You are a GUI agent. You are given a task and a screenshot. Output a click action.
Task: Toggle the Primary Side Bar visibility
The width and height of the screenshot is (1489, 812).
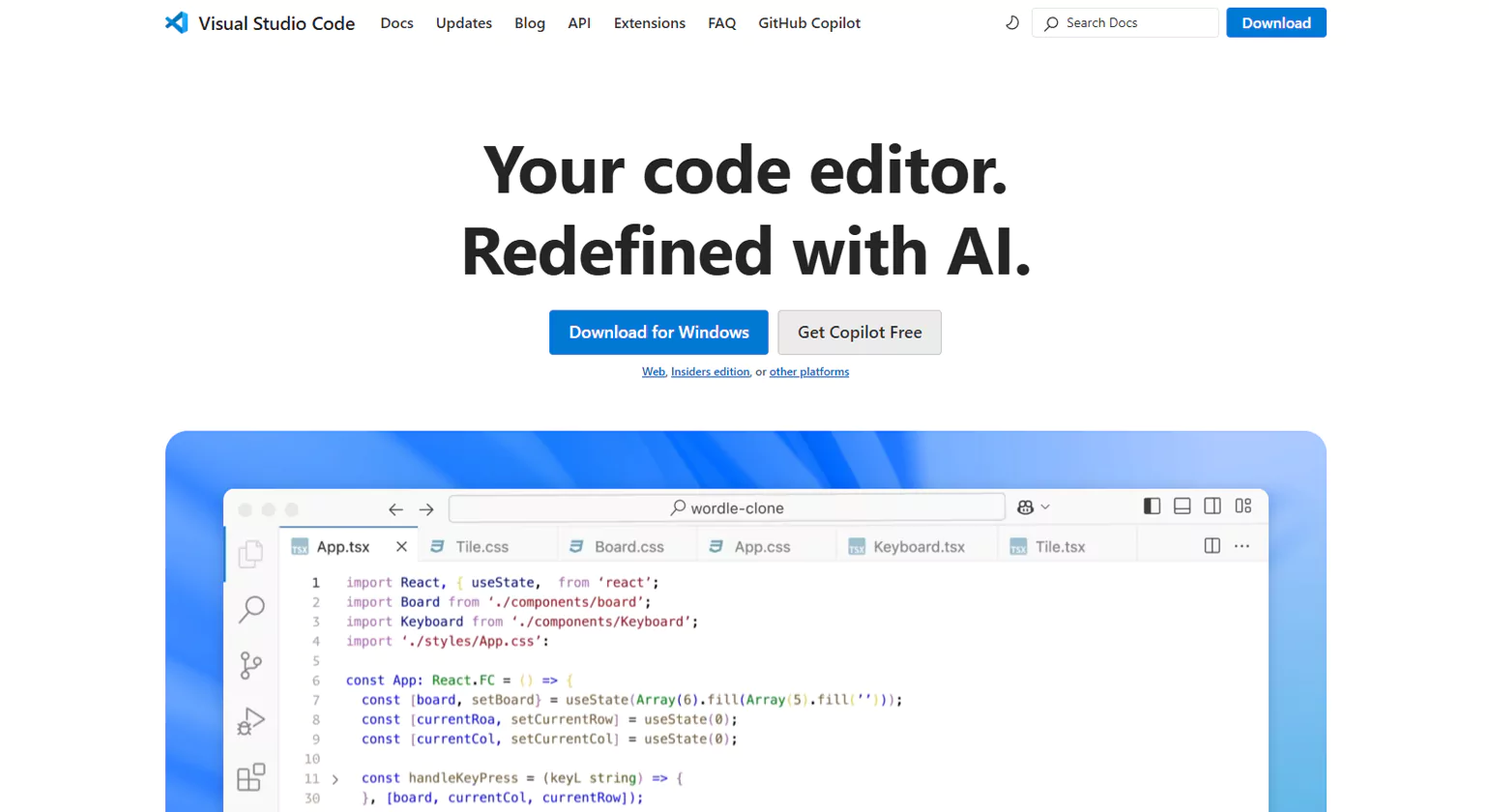(x=1152, y=506)
